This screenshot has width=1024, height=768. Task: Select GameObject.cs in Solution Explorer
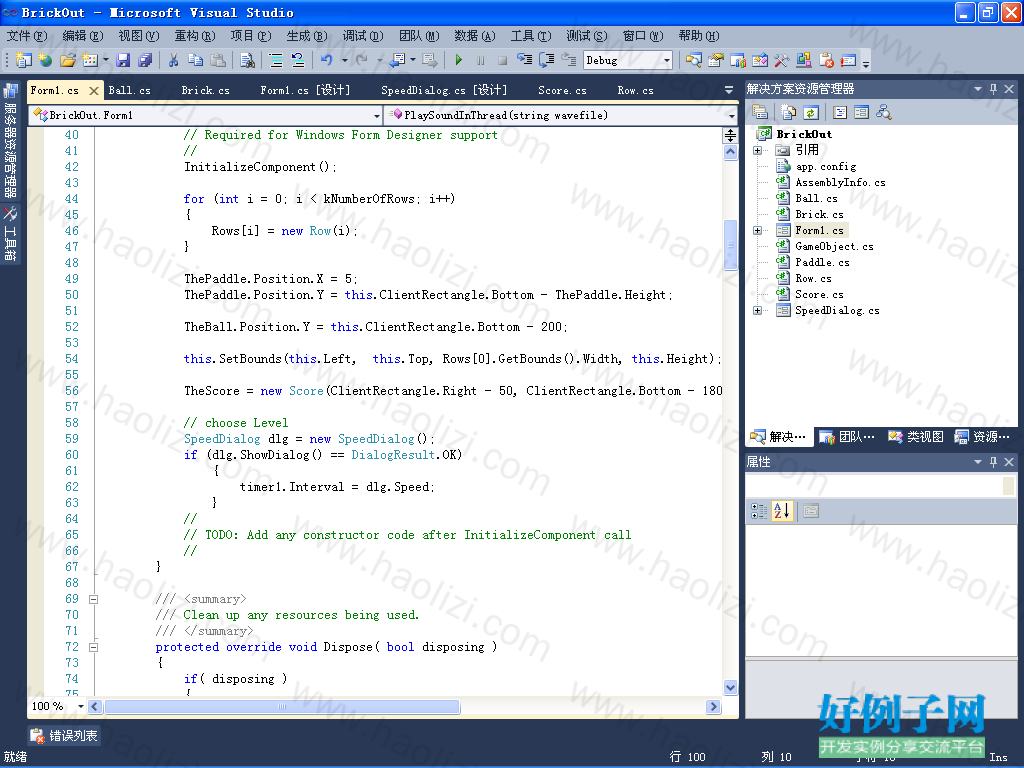pyautogui.click(x=834, y=246)
